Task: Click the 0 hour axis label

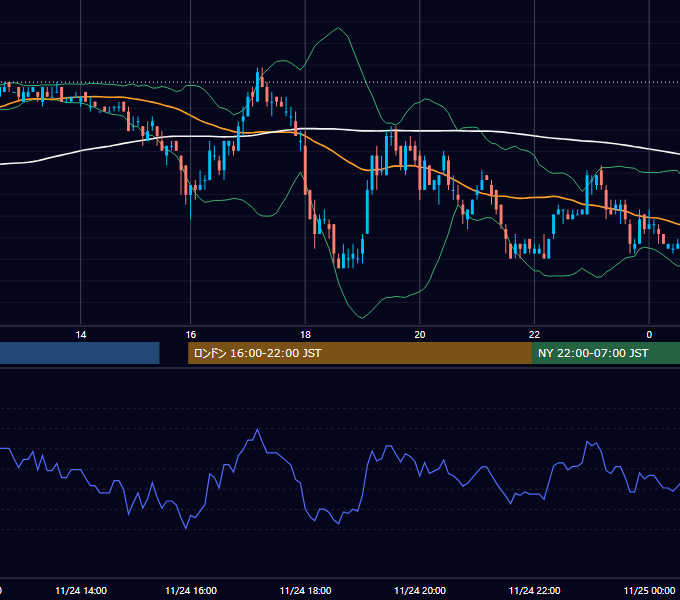Action: click(x=649, y=335)
